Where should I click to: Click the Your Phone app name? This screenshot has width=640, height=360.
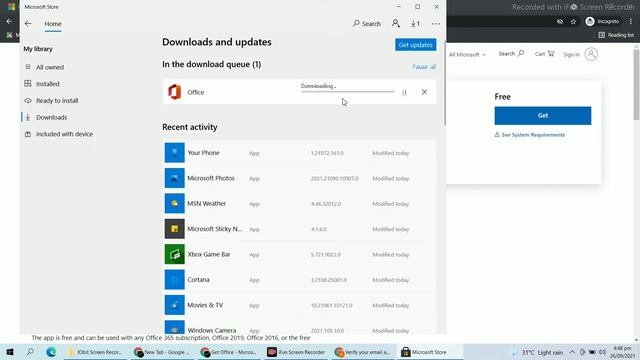(x=203, y=153)
